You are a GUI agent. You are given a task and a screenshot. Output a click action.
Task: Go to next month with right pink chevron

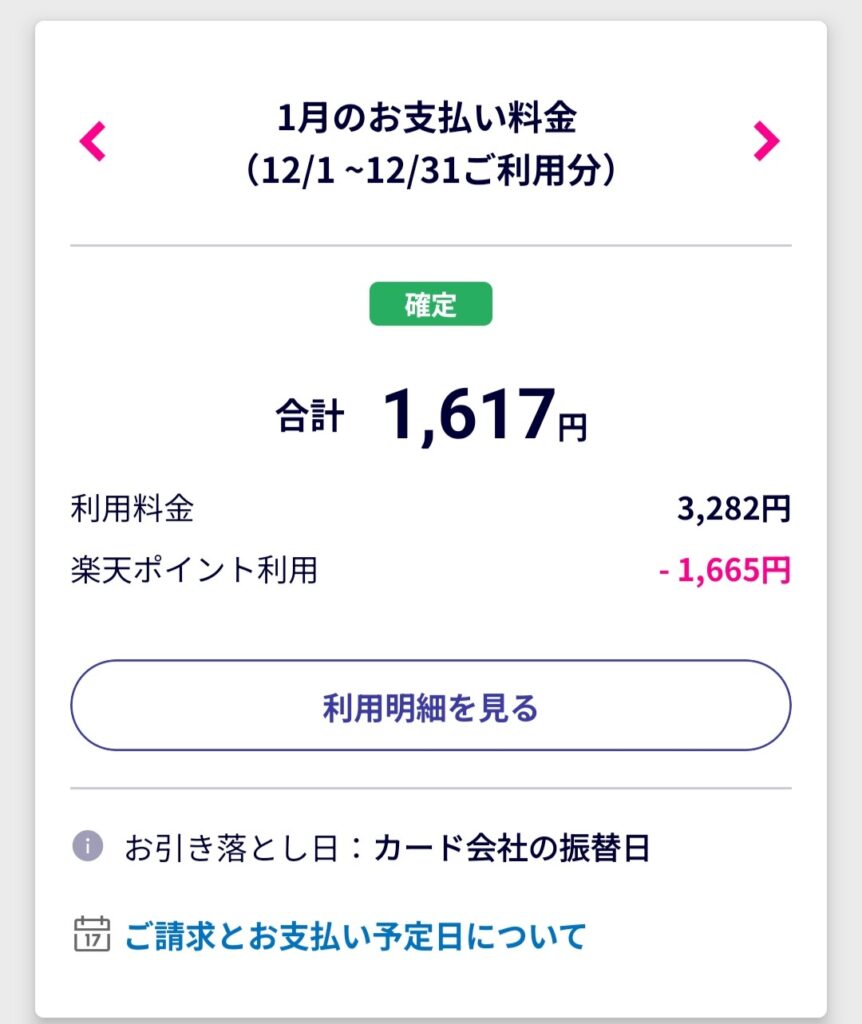766,142
